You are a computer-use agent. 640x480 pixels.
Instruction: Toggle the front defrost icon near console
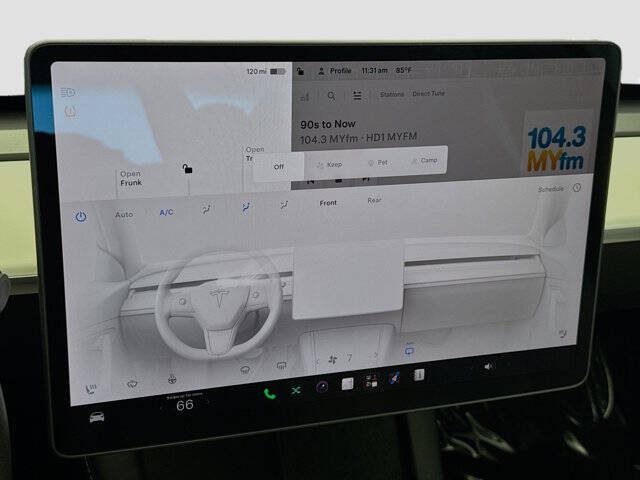[245, 369]
